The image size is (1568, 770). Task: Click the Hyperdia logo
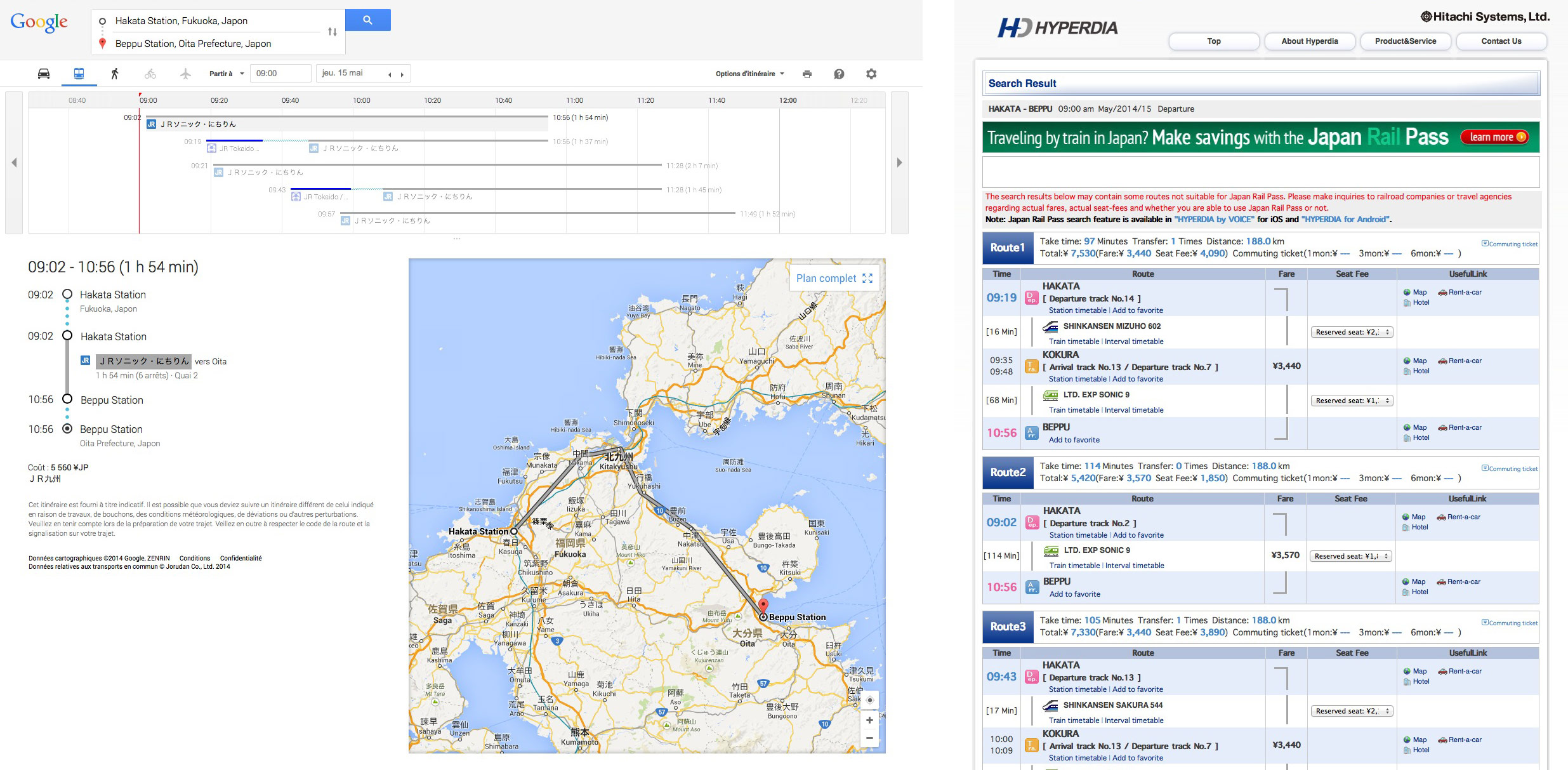click(x=1058, y=27)
